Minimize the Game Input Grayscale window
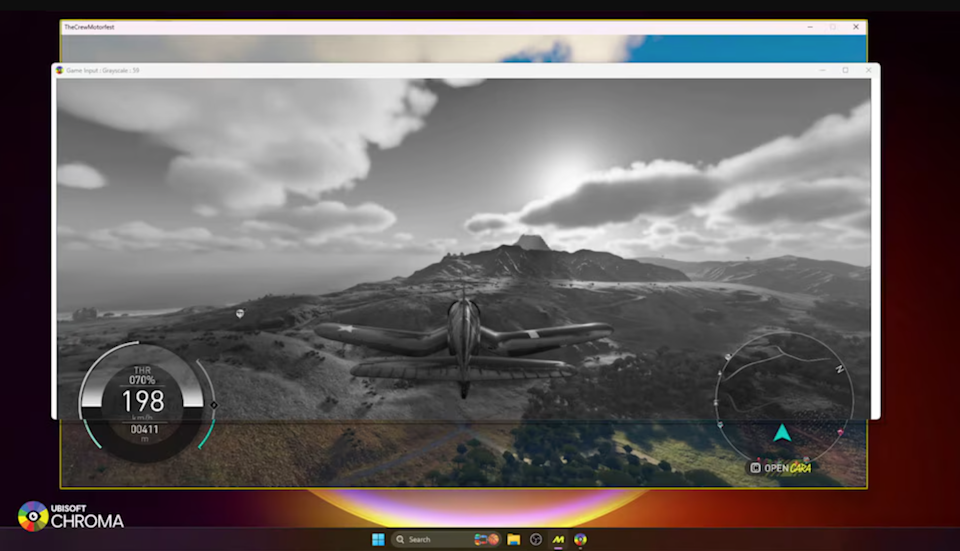 tap(823, 70)
